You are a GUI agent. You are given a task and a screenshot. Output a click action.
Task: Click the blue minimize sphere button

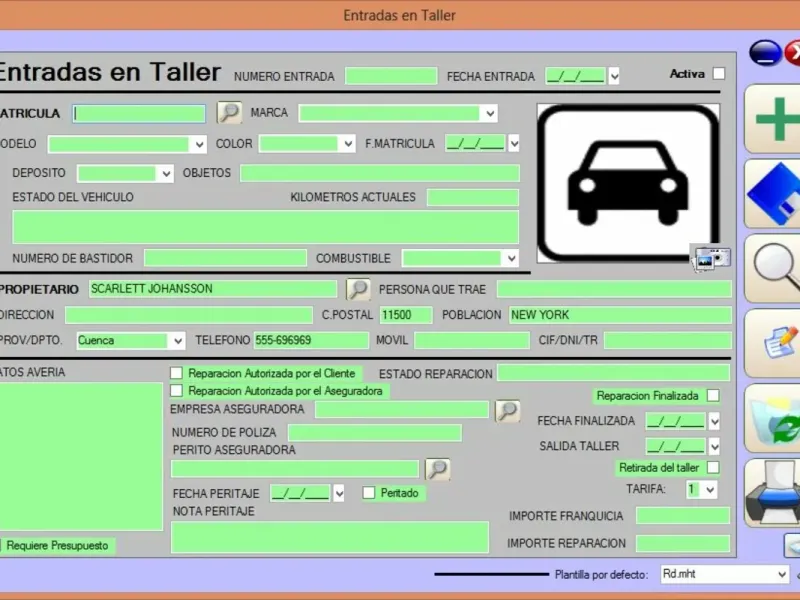(x=765, y=53)
